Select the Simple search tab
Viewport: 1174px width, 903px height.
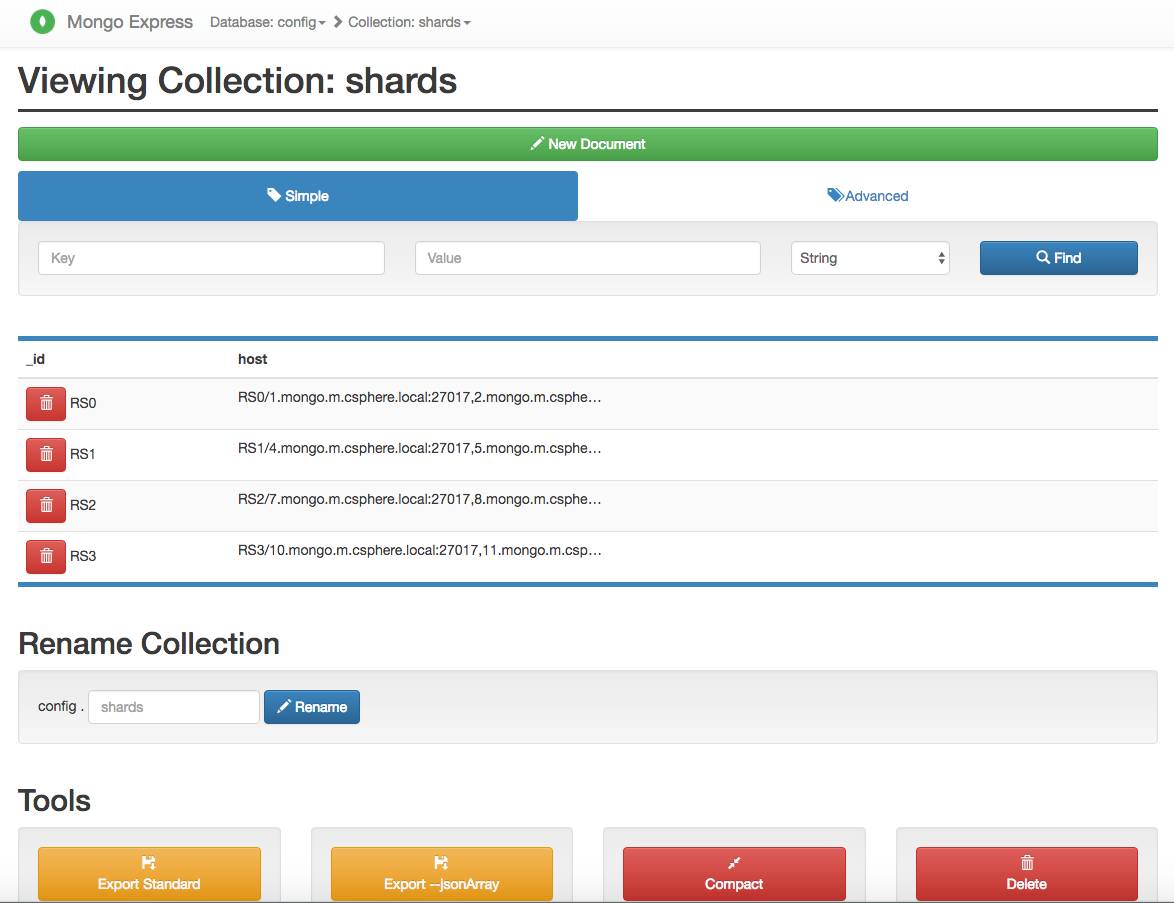297,195
